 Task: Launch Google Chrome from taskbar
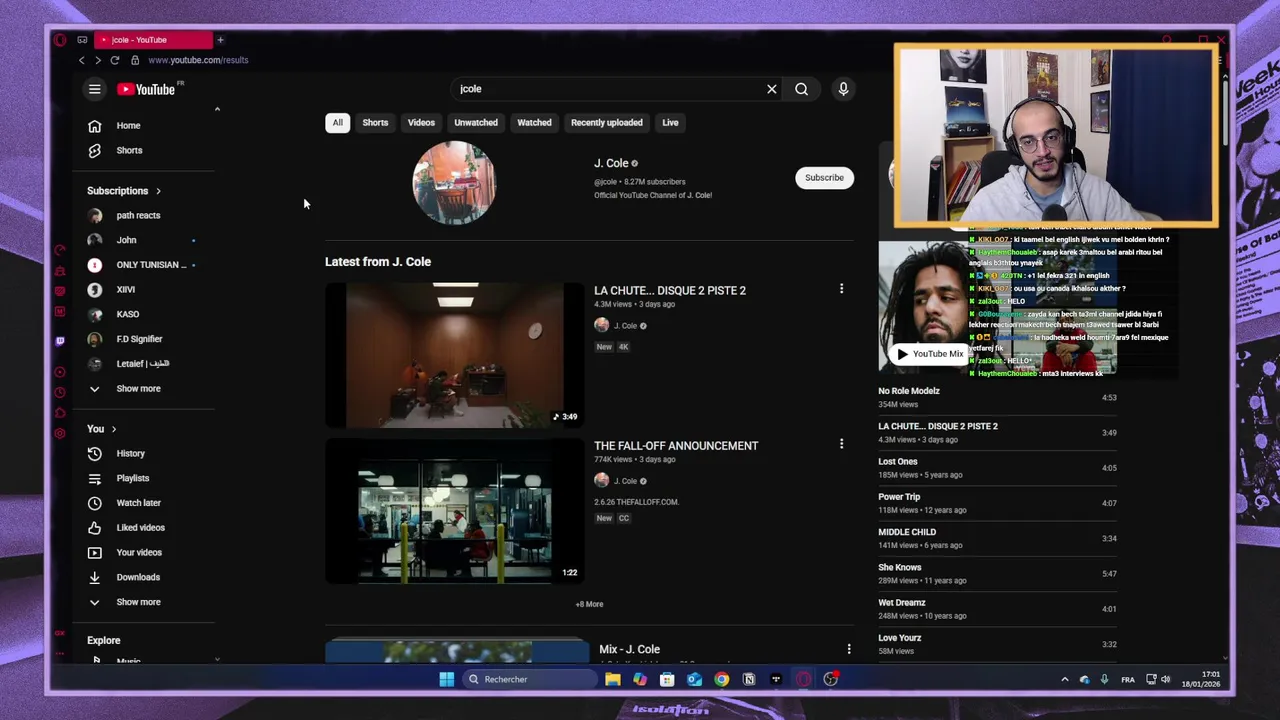point(721,679)
